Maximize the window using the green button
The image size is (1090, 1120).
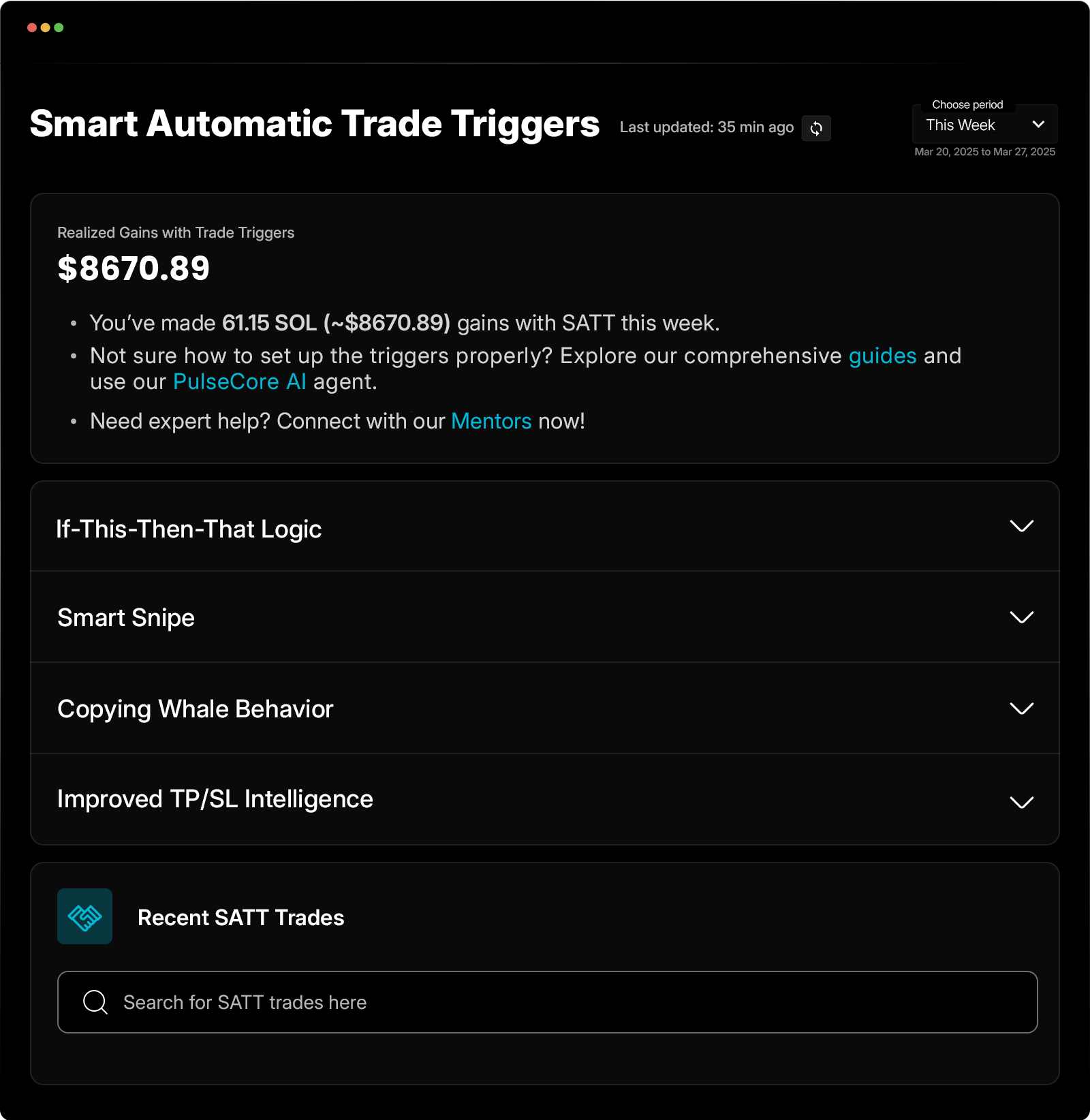[x=59, y=28]
